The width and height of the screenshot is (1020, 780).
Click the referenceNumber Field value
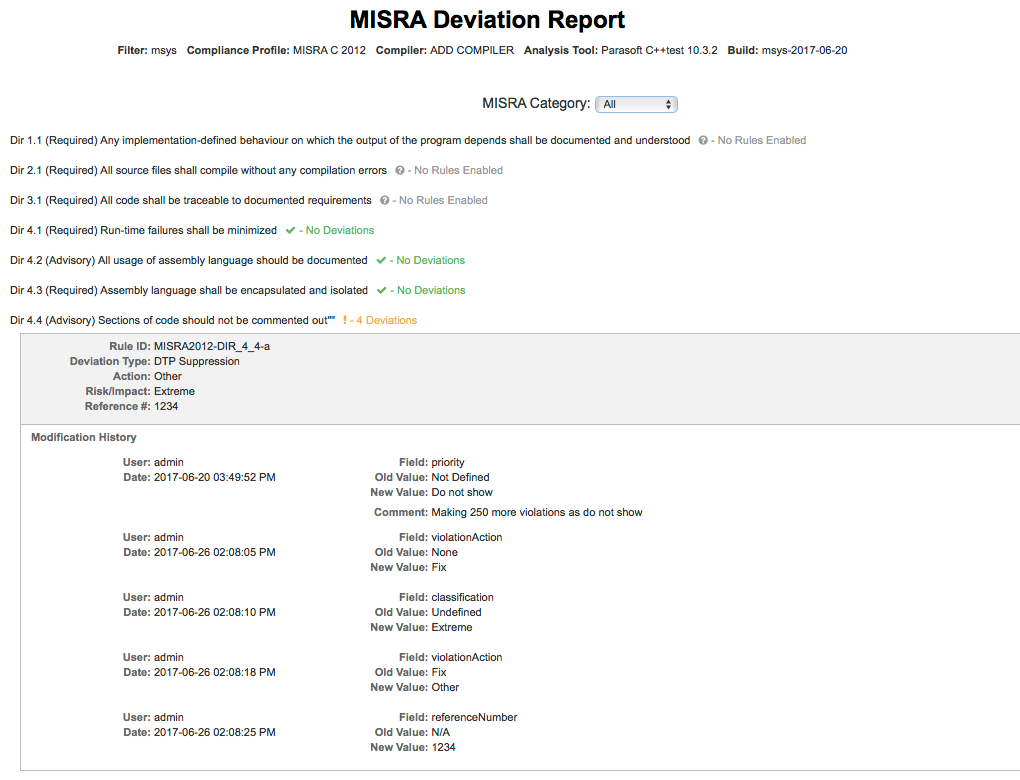474,716
